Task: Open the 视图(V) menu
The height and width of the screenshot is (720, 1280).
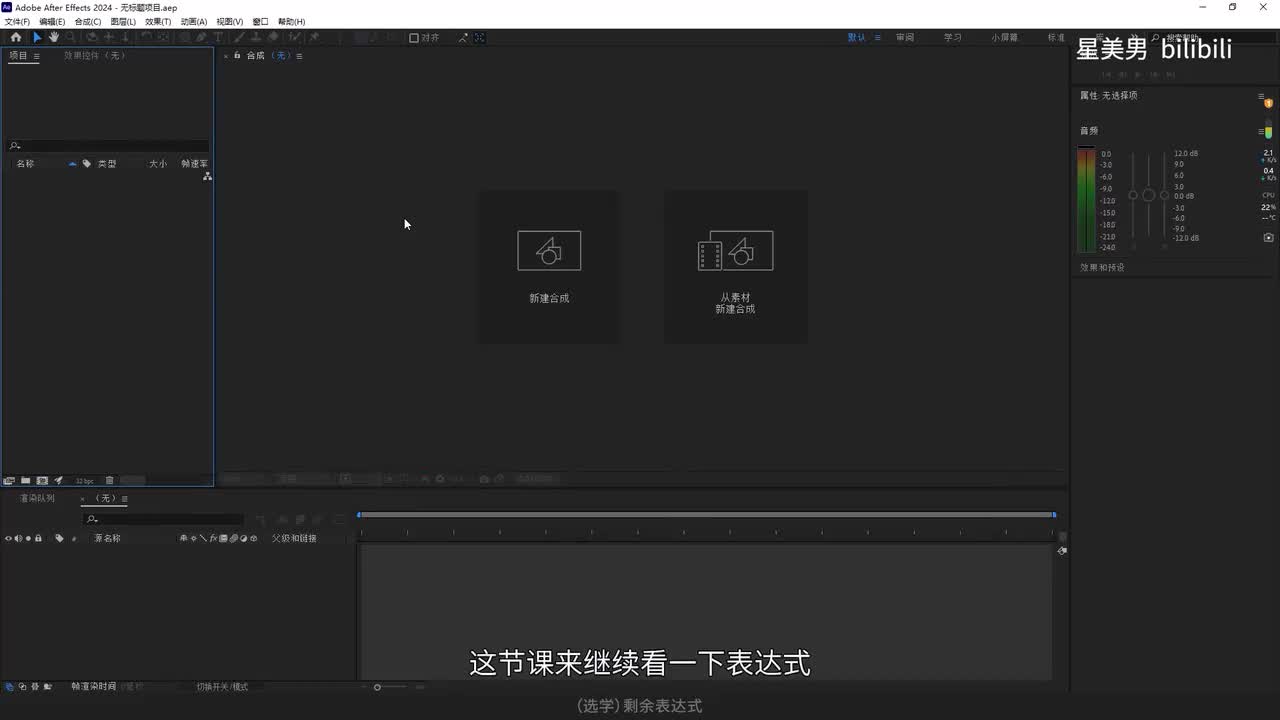Action: coord(230,21)
